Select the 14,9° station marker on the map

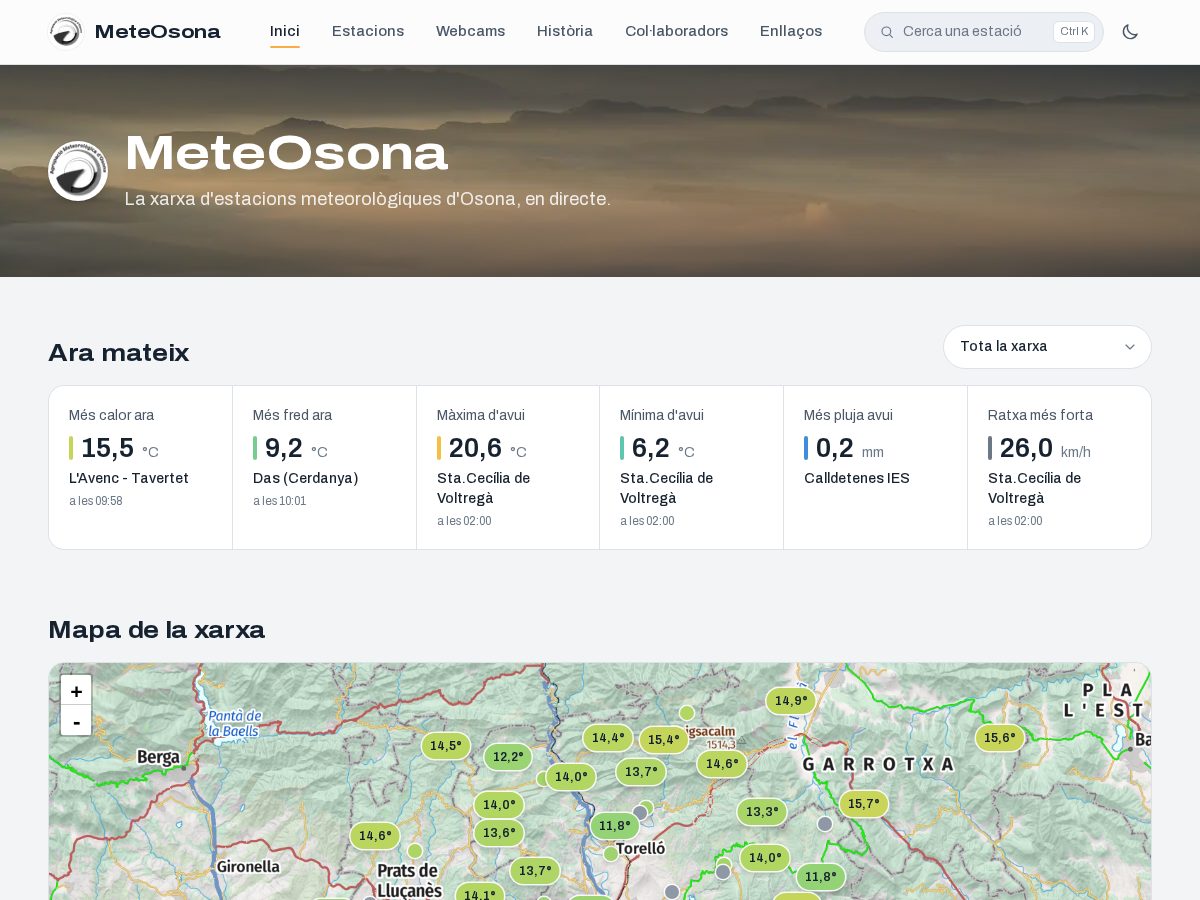coord(791,701)
